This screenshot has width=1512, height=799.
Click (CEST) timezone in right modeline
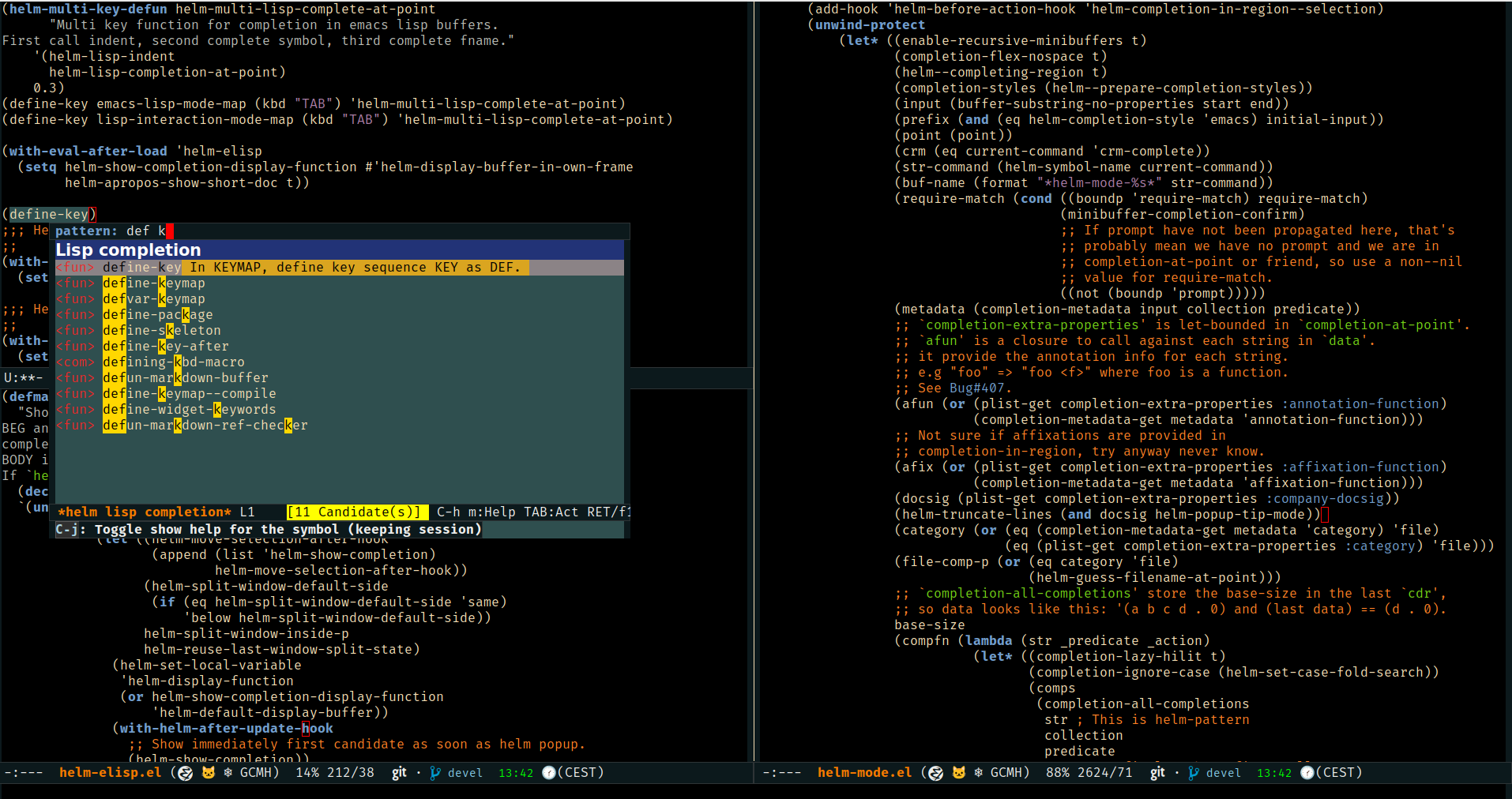click(x=1339, y=773)
